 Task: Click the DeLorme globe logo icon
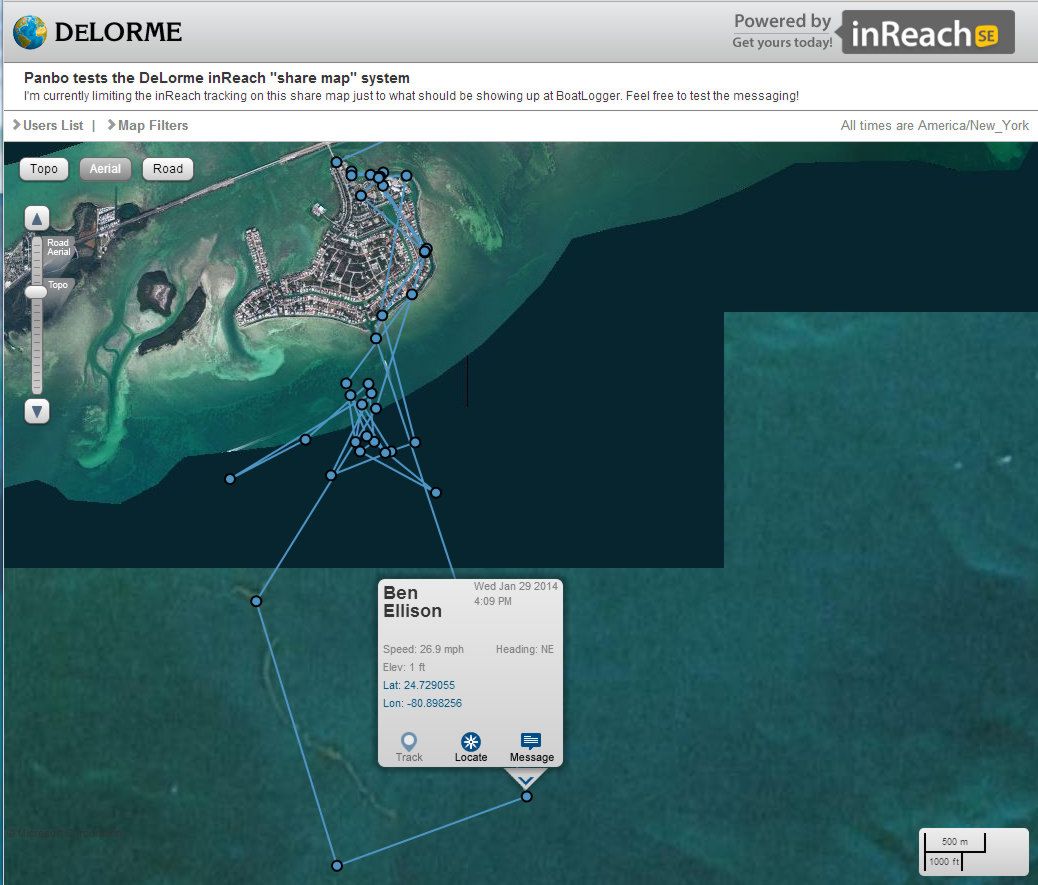30,32
